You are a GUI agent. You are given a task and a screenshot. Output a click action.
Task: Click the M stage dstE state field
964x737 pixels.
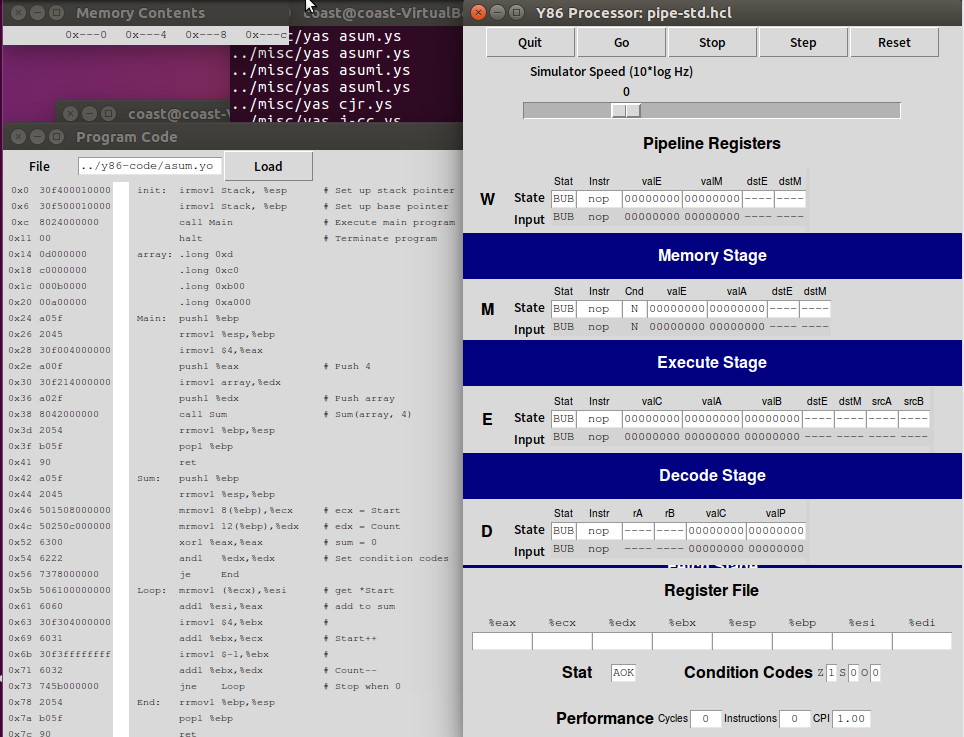click(782, 309)
